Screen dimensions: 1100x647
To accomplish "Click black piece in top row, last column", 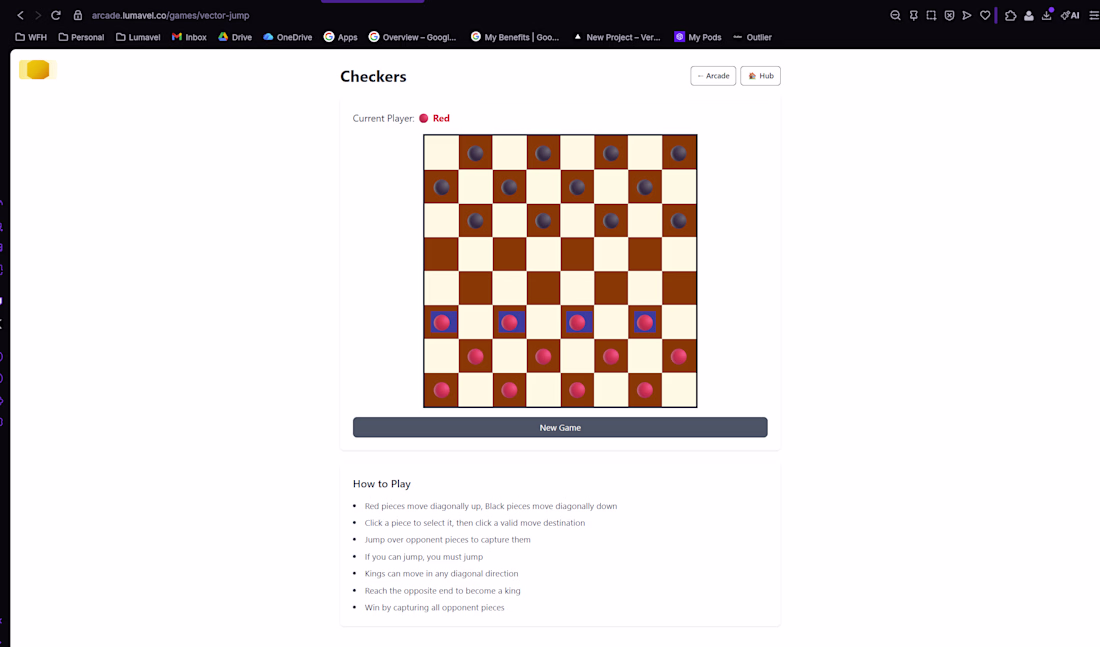I will click(678, 153).
